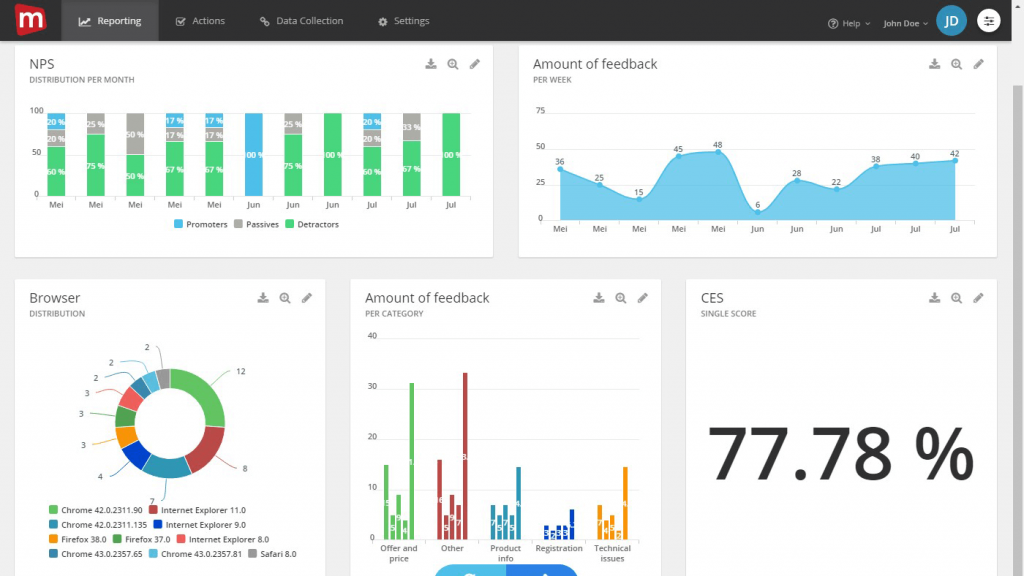The image size is (1024, 576).
Task: Select the weekly feedback data point labeled 48
Action: coord(718,152)
